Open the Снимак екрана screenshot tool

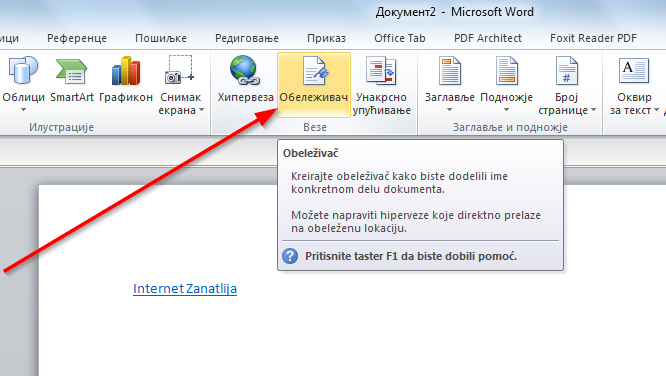181,84
